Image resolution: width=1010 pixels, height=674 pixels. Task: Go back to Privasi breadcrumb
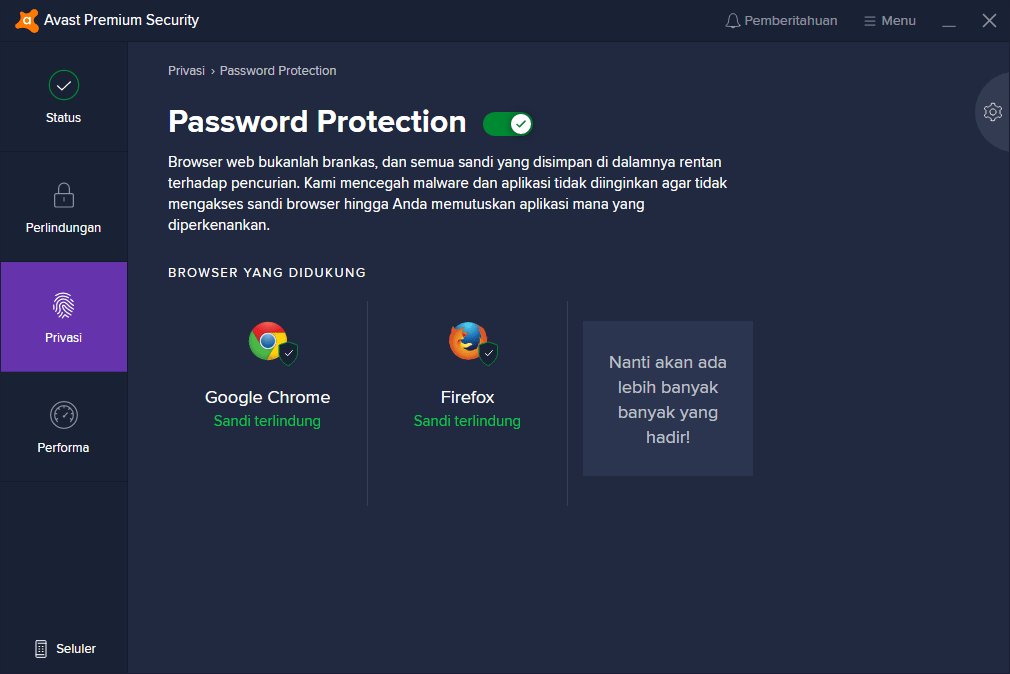[x=186, y=71]
